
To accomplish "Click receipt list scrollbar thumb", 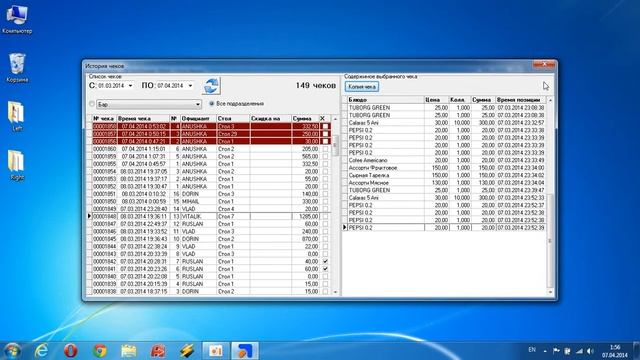I will coord(336,145).
